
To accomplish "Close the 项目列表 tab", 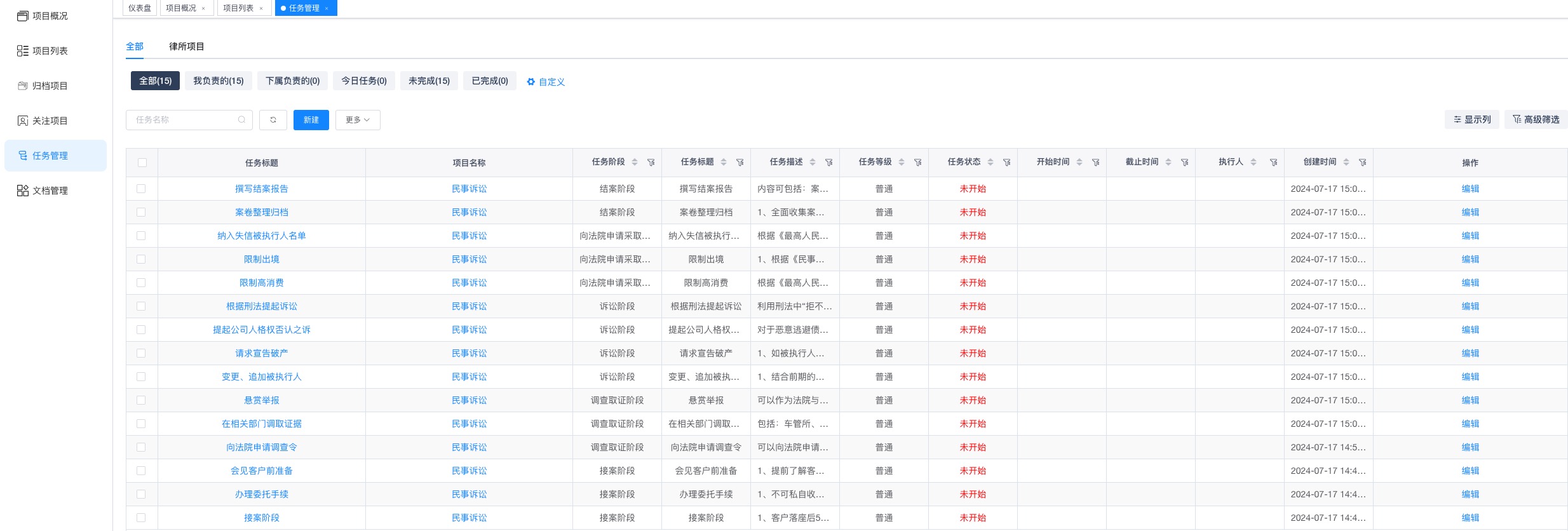I will (261, 9).
